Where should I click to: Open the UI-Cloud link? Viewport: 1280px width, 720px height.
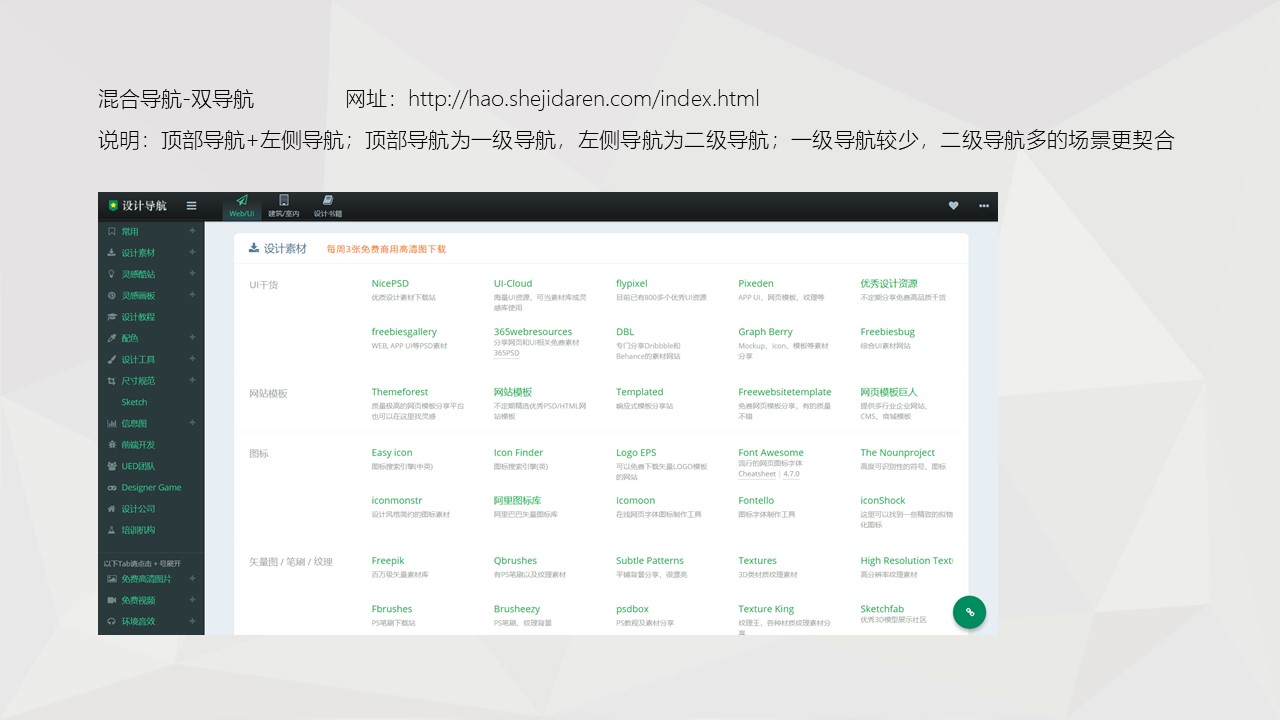click(x=513, y=284)
